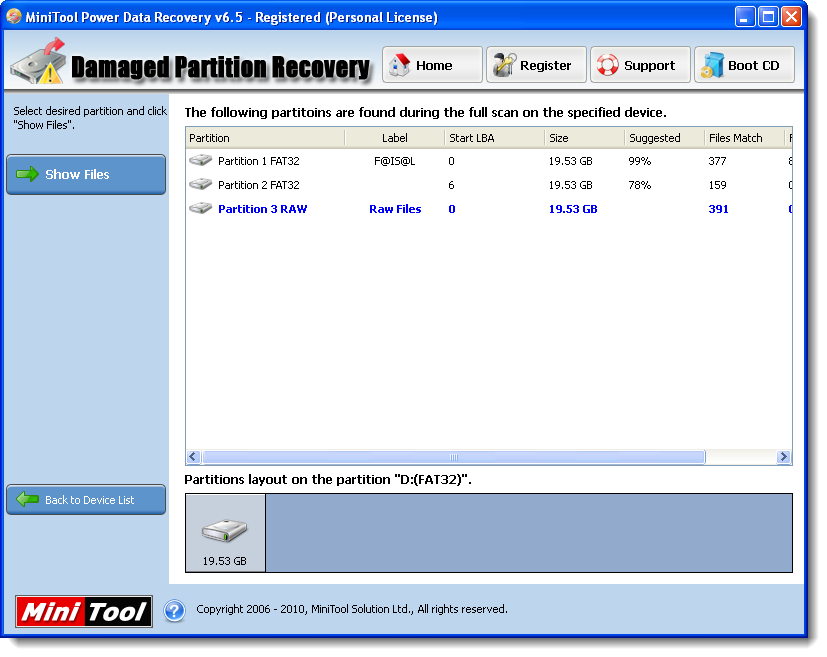
Task: Click the horizontal scrollbar left arrow
Action: [x=193, y=457]
